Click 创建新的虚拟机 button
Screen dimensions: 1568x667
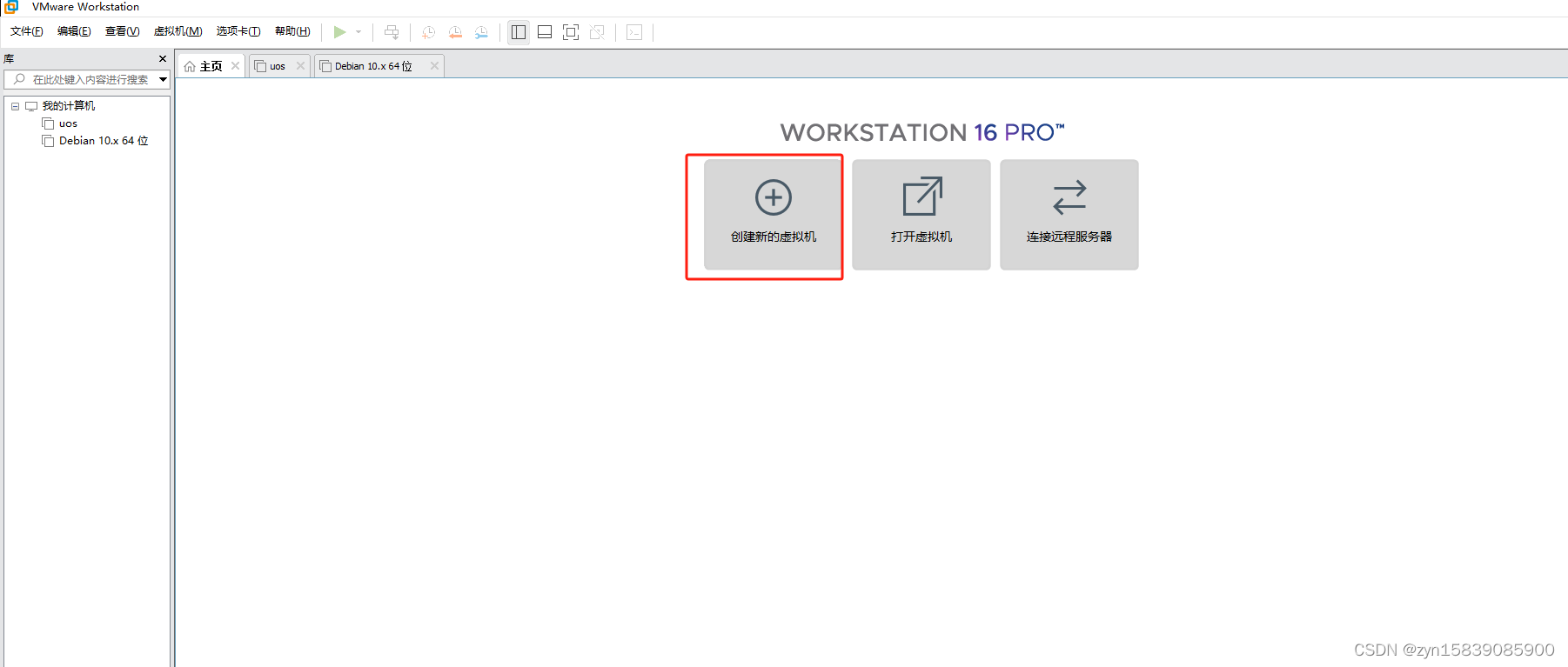pyautogui.click(x=774, y=215)
